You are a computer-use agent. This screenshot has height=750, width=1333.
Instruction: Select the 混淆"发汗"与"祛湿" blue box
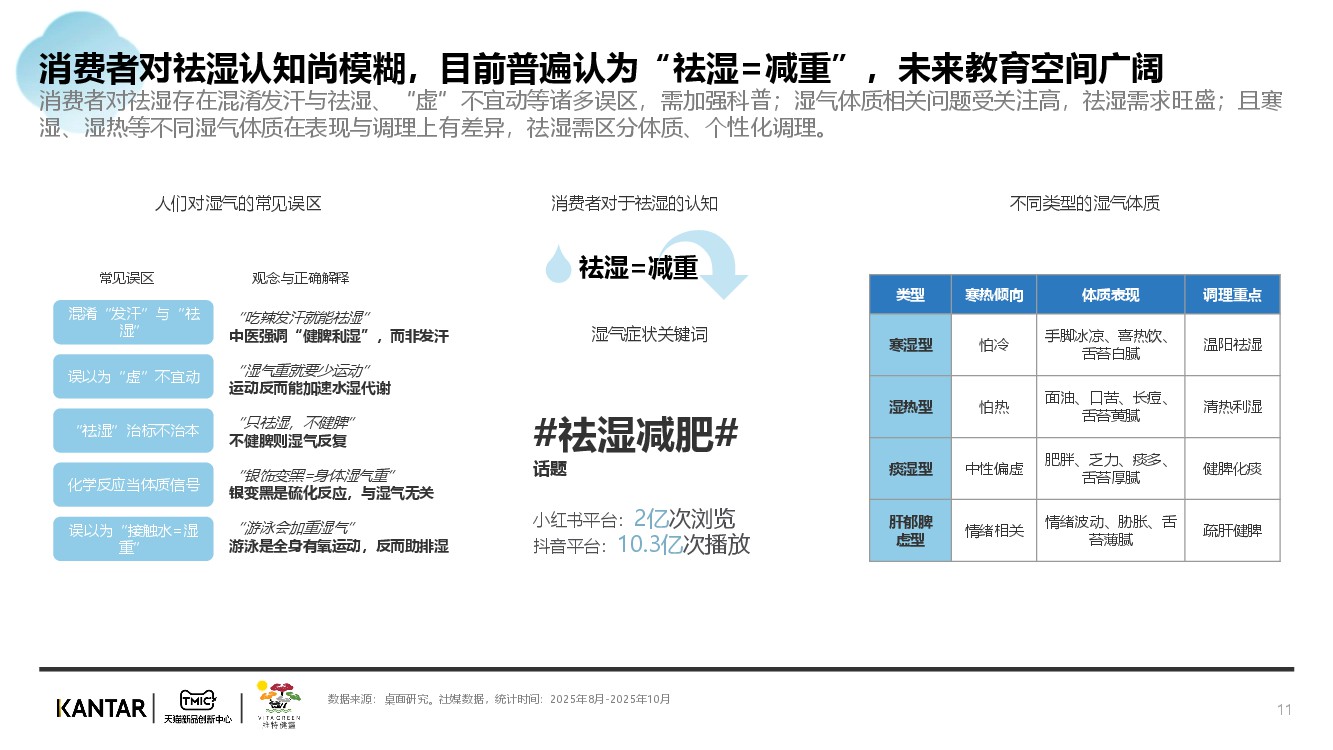click(x=133, y=322)
